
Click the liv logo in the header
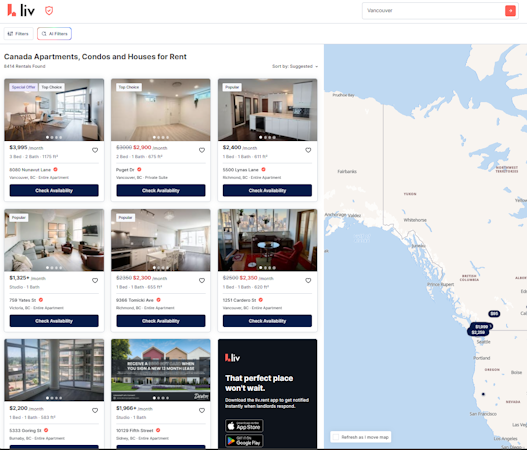(21, 10)
